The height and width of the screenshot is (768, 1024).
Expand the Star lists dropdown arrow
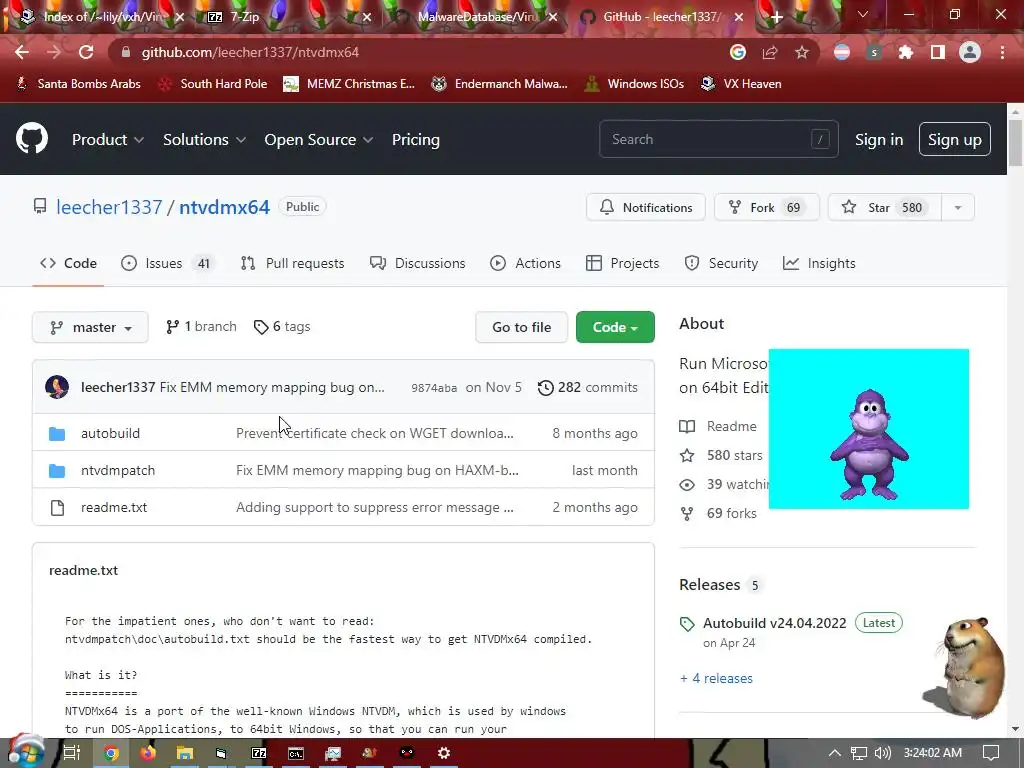click(958, 208)
